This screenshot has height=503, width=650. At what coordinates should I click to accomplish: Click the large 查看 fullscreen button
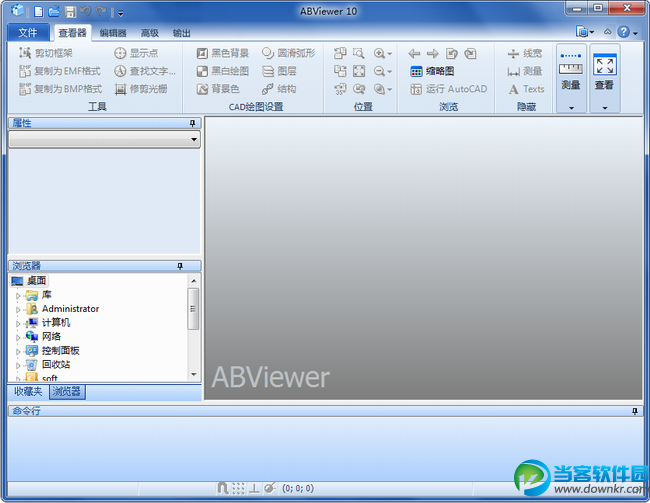tap(604, 72)
